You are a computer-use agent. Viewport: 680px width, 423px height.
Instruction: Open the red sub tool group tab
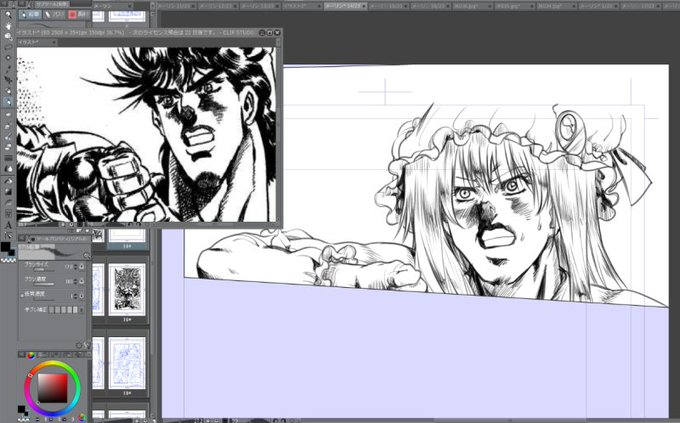click(78, 14)
